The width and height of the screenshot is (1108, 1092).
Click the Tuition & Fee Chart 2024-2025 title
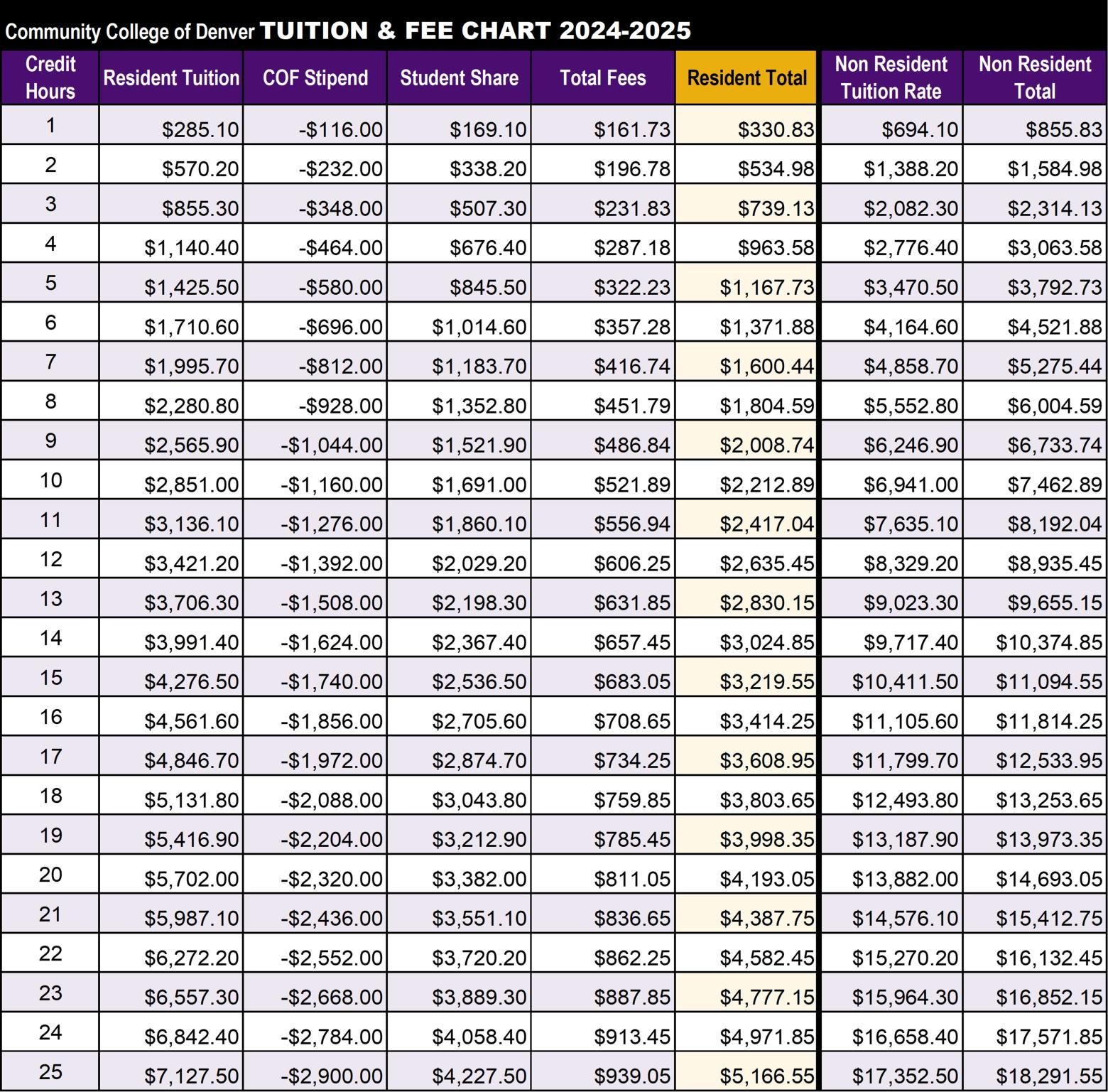pos(475,31)
